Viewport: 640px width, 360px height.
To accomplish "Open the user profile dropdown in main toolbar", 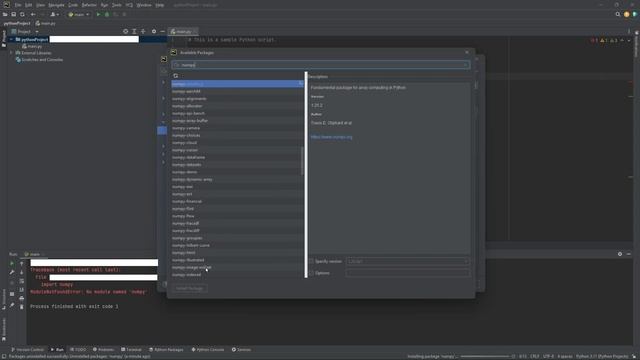I will point(54,14).
